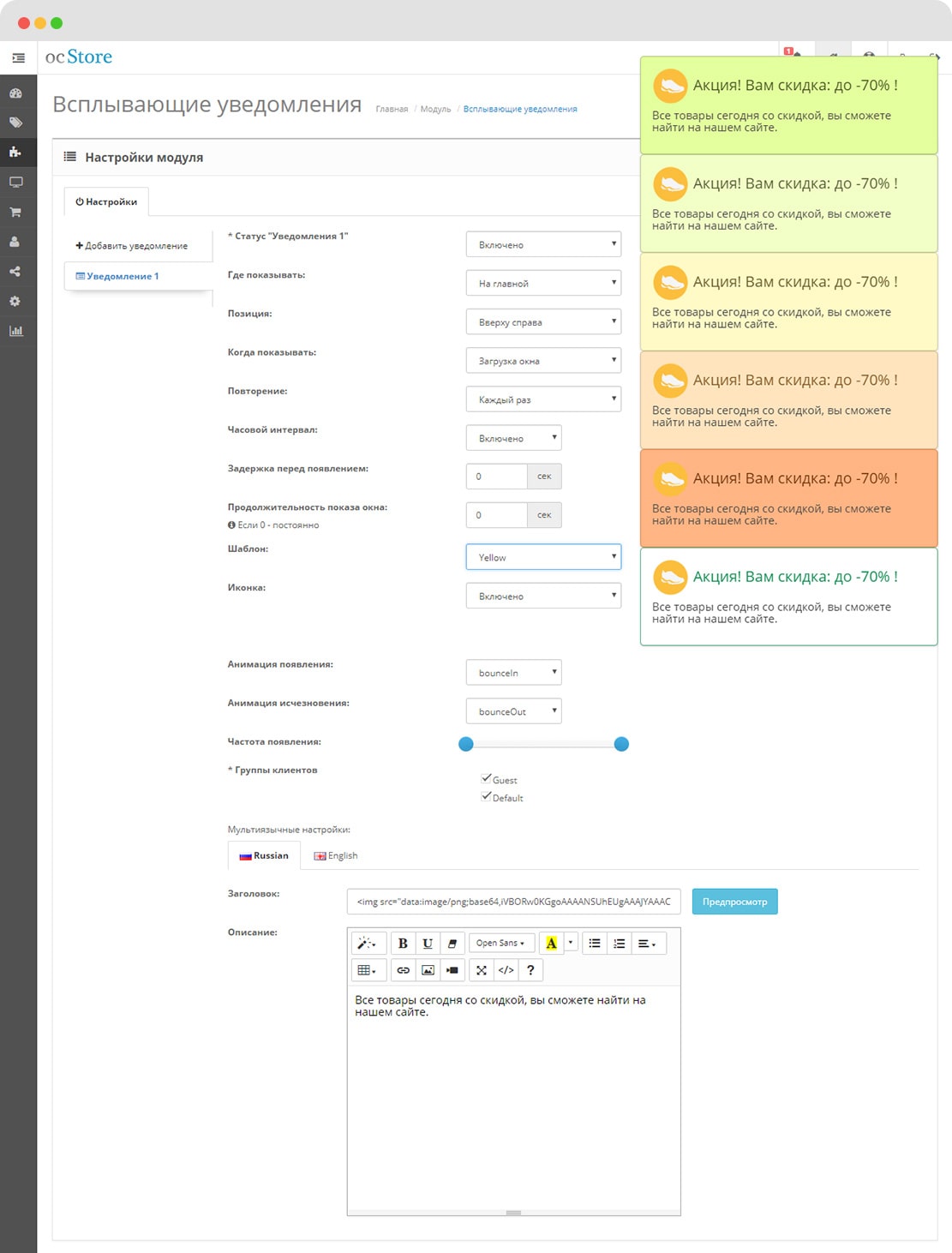The height and width of the screenshot is (1253, 952).
Task: Open the bounceIn appearance animation dropdown
Action: [x=513, y=673]
